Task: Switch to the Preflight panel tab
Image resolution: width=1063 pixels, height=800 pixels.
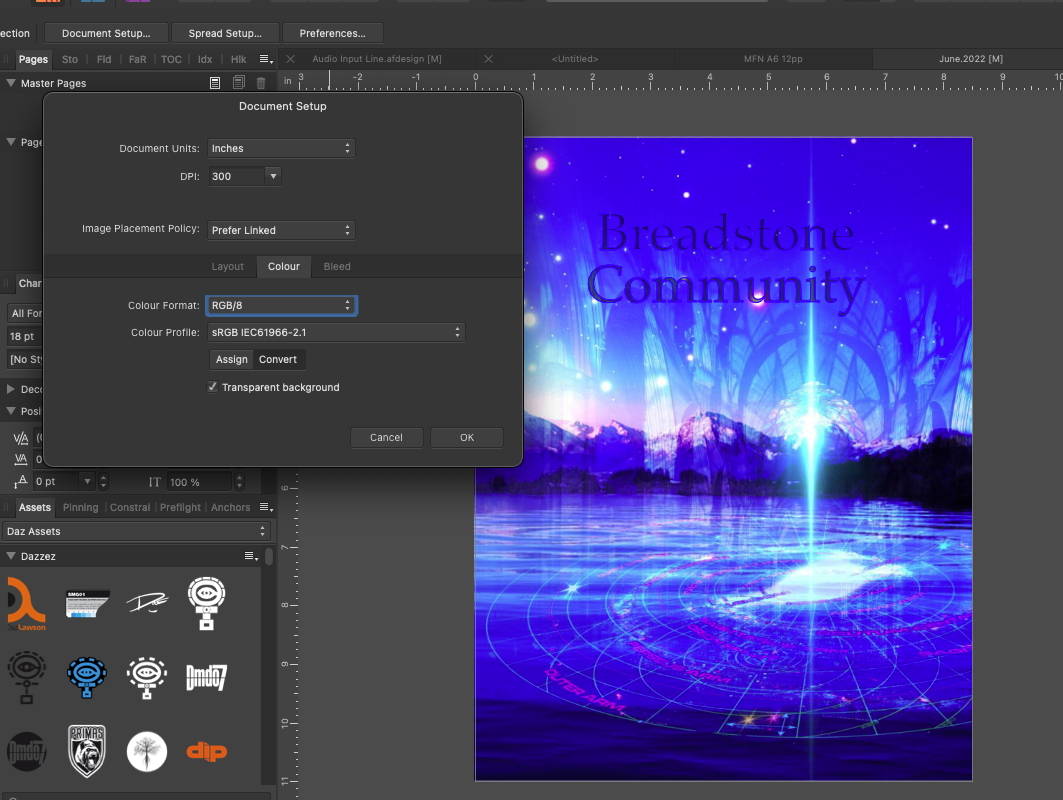Action: [x=180, y=507]
